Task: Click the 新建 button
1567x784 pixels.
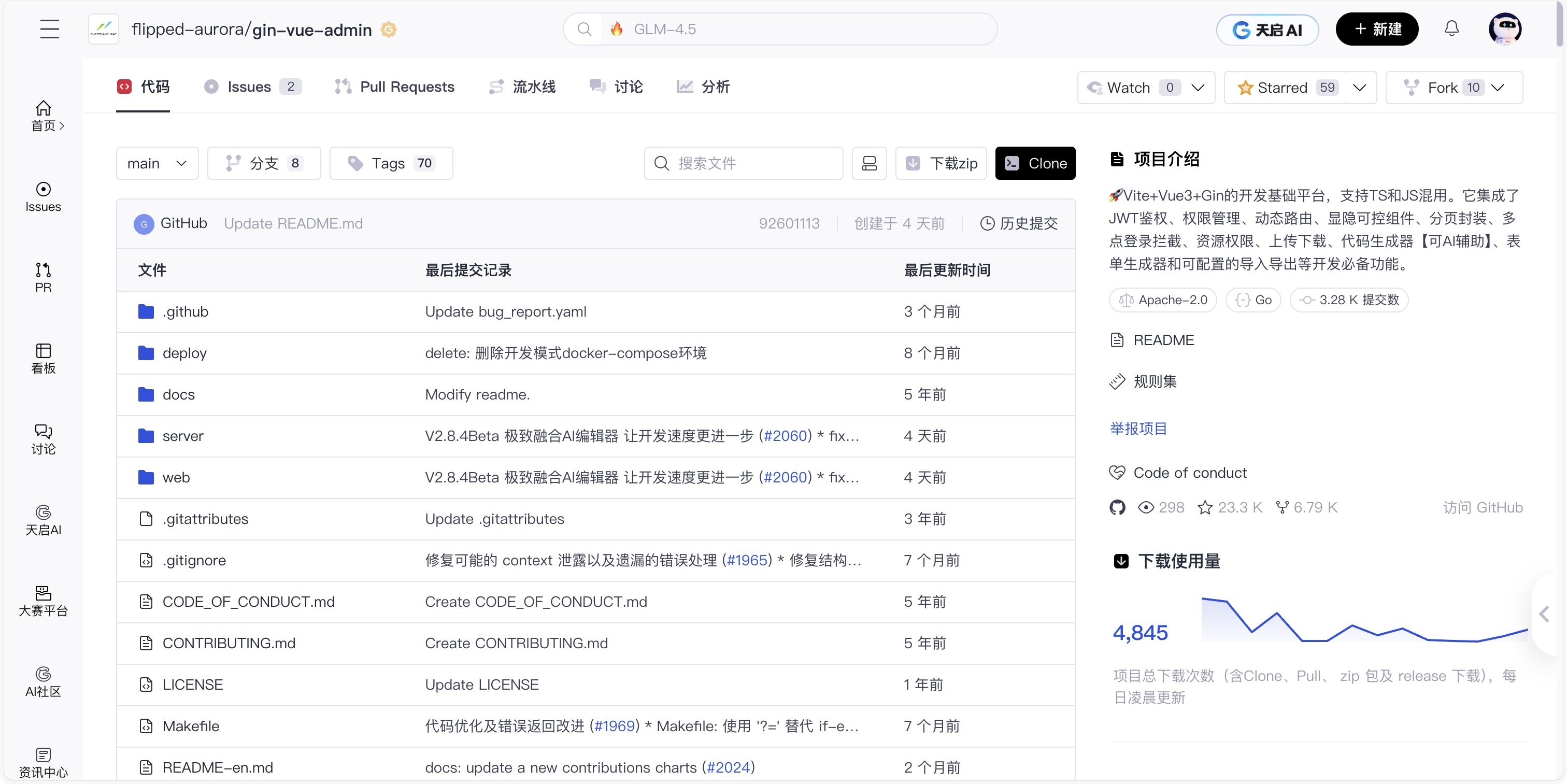Action: coord(1377,29)
